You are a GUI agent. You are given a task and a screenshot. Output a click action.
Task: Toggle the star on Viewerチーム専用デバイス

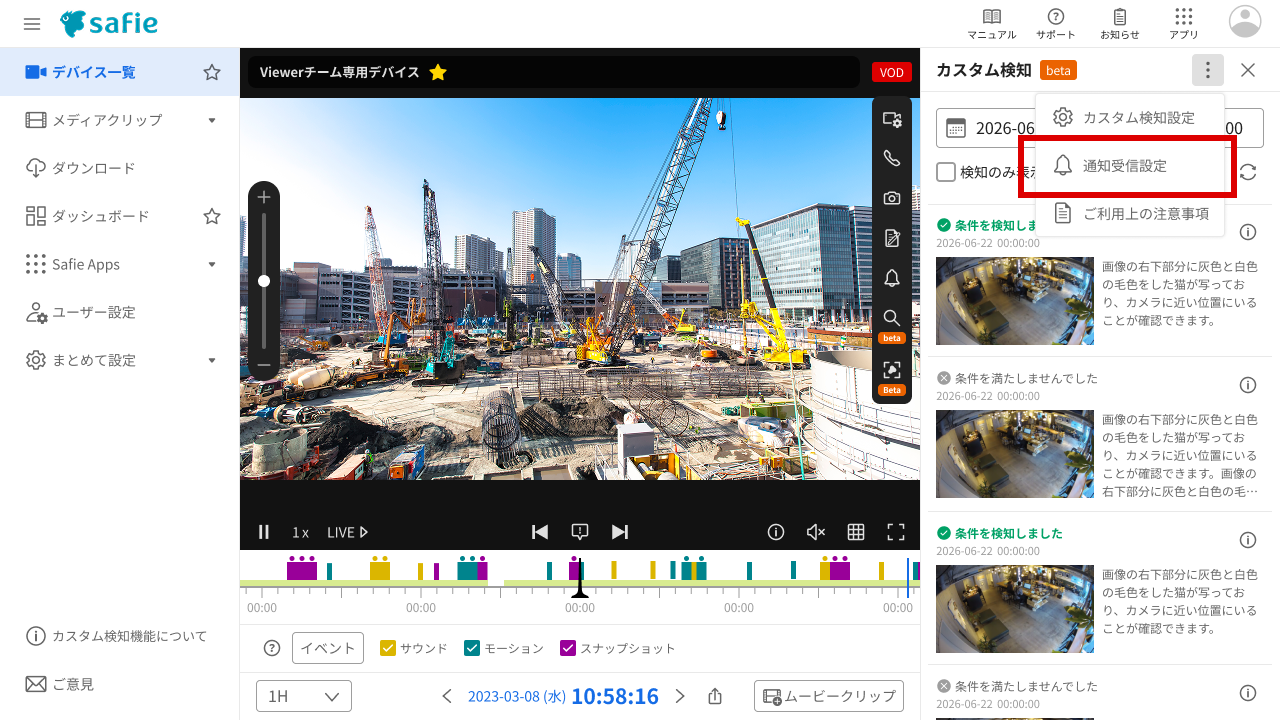coord(438,72)
